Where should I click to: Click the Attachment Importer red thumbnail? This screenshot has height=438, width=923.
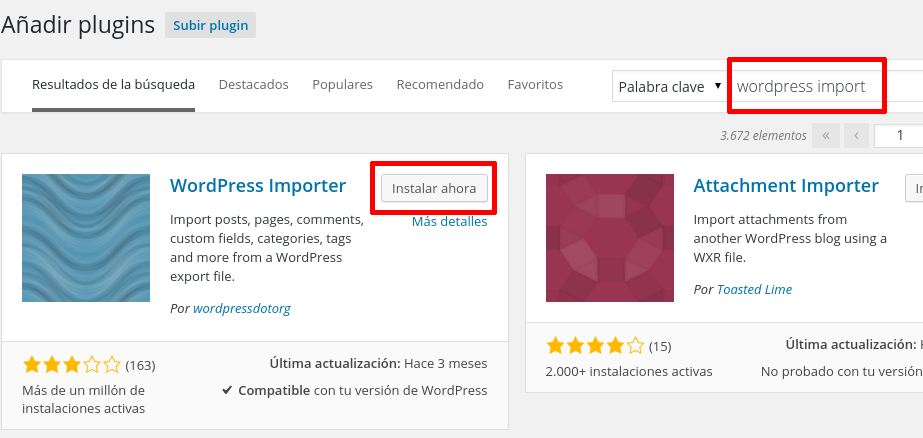click(610, 238)
